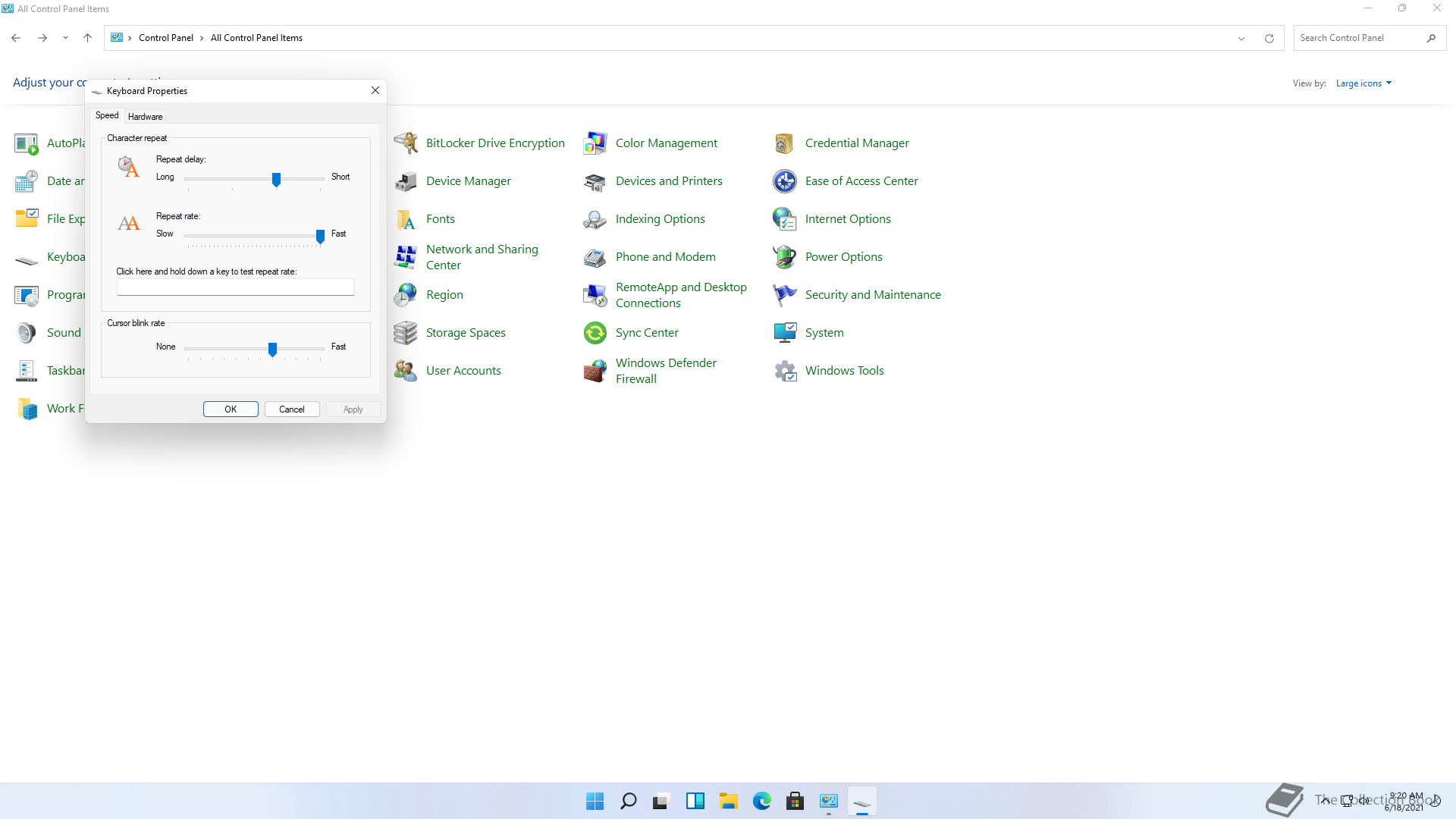Open the View by Large icons dropdown

coord(1363,83)
